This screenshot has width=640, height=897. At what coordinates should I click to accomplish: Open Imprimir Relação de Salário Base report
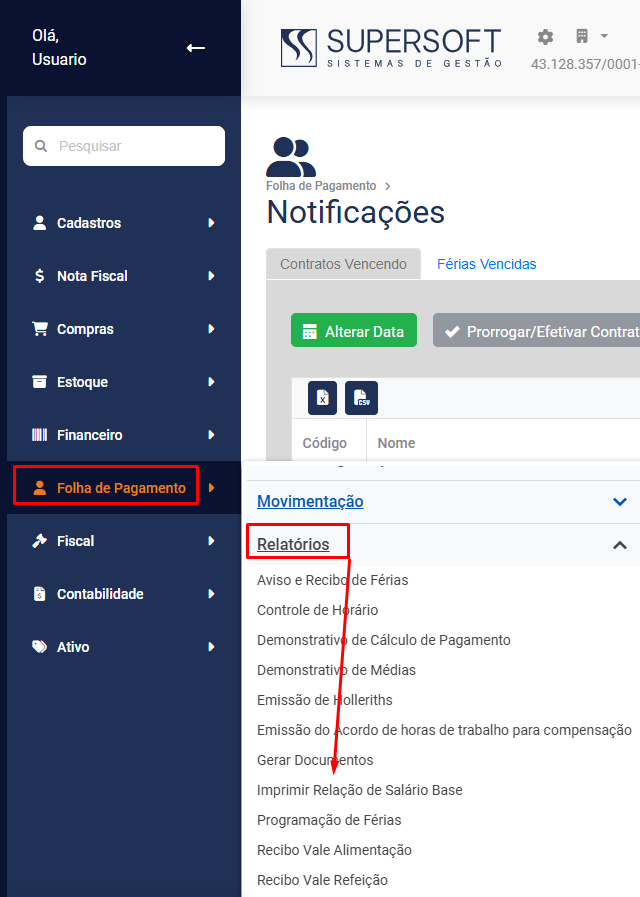click(360, 790)
